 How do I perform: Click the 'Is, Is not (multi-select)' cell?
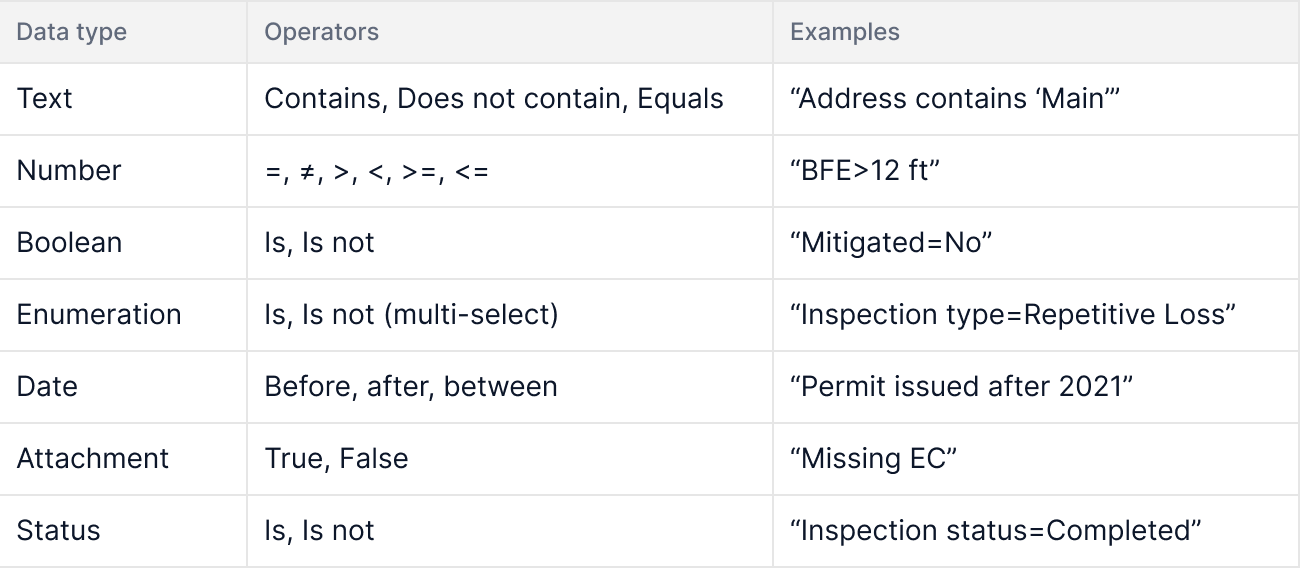411,315
